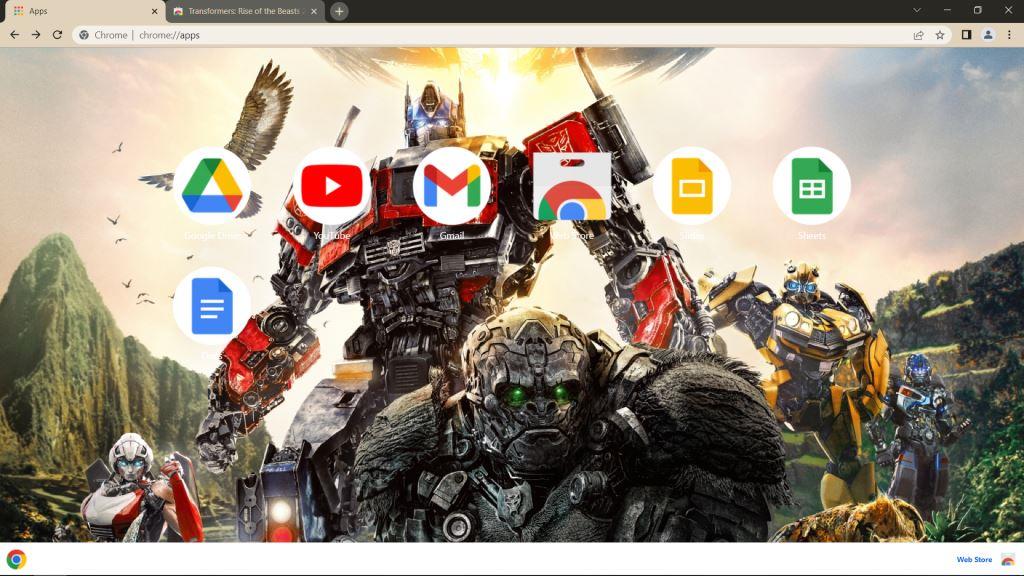Open the Chrome profile menu
The image size is (1024, 576).
(988, 35)
